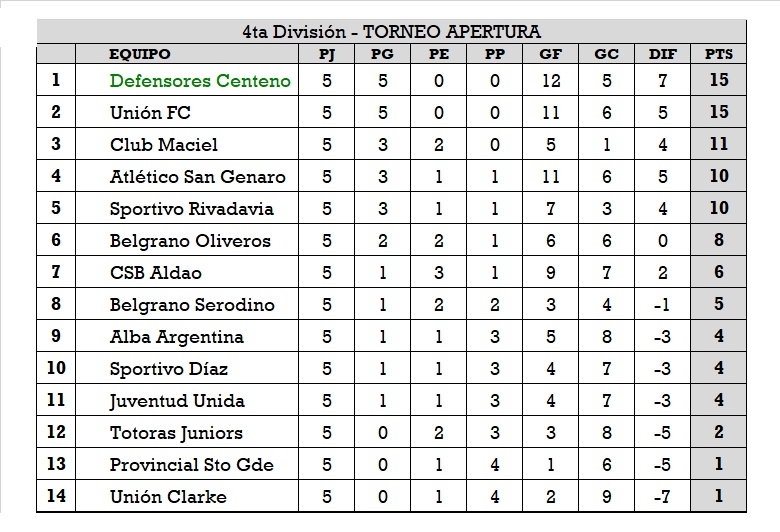Image resolution: width=780 pixels, height=532 pixels.
Task: Select the Belgrano Oliveros team cell
Action: pyautogui.click(x=191, y=241)
